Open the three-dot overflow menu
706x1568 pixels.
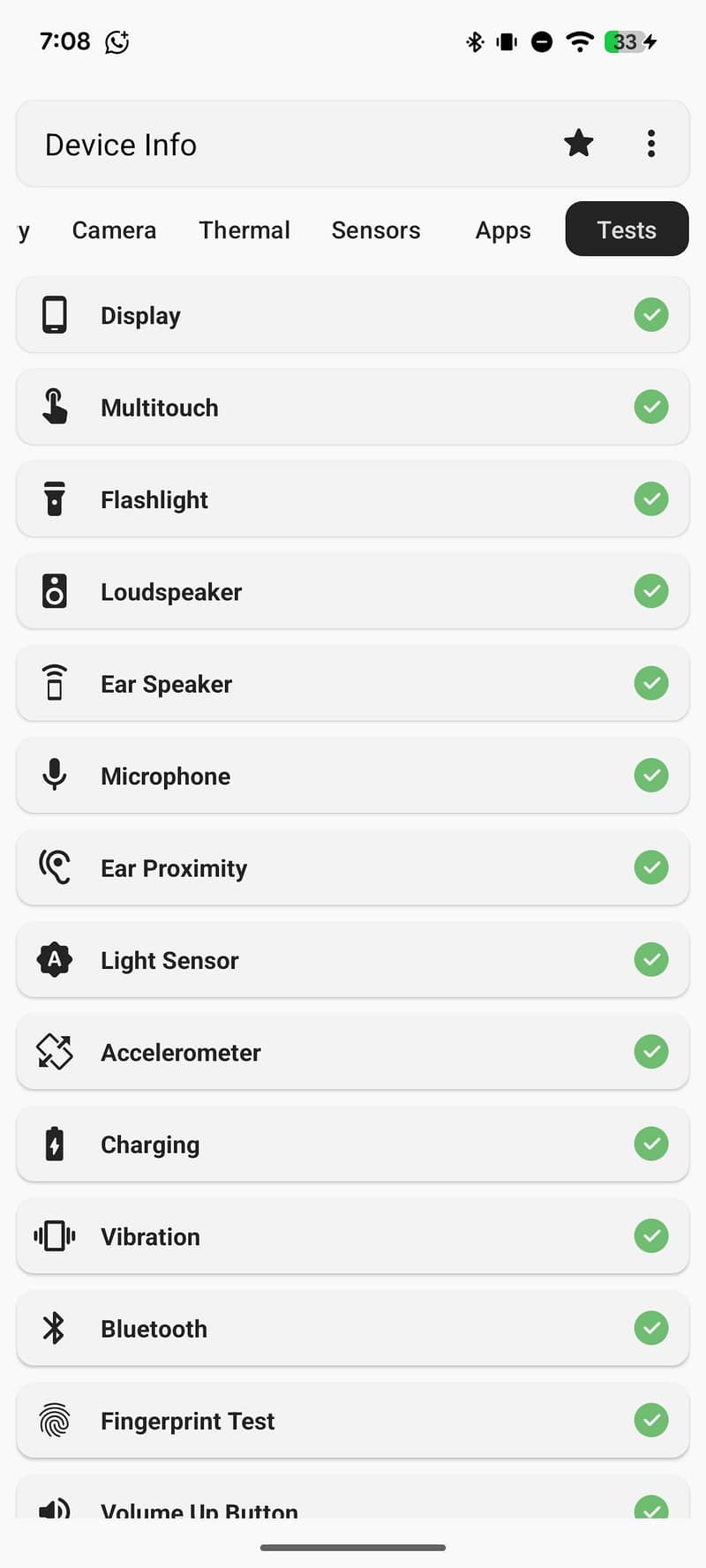point(651,144)
